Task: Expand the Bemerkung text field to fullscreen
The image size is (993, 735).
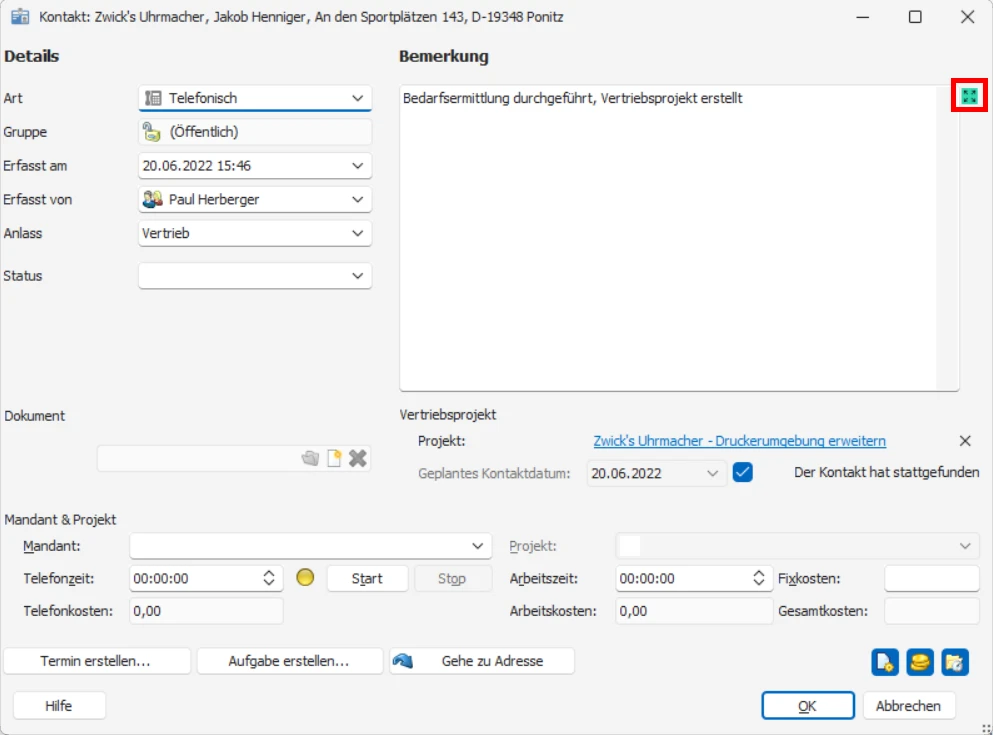Action: coord(969,96)
